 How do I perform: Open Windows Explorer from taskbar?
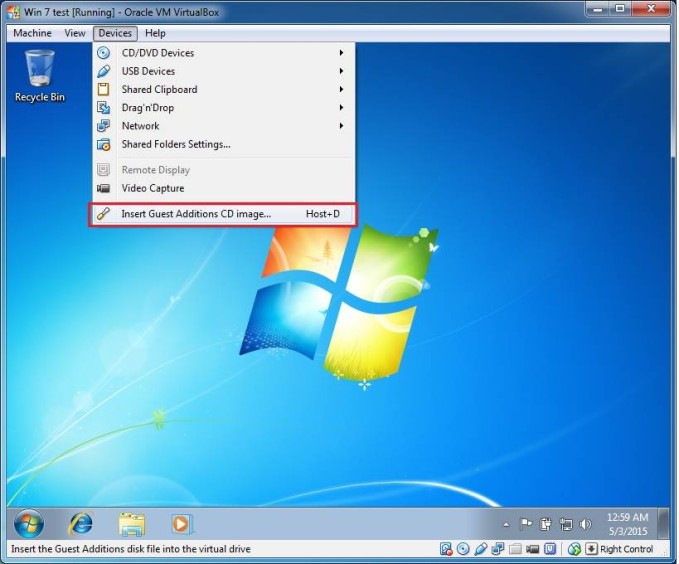(132, 524)
